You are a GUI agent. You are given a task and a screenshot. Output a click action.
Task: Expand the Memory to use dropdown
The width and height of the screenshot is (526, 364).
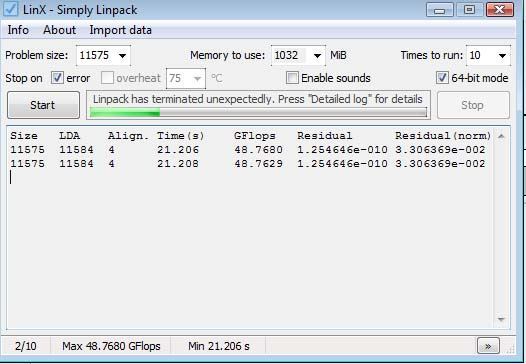coord(317,55)
